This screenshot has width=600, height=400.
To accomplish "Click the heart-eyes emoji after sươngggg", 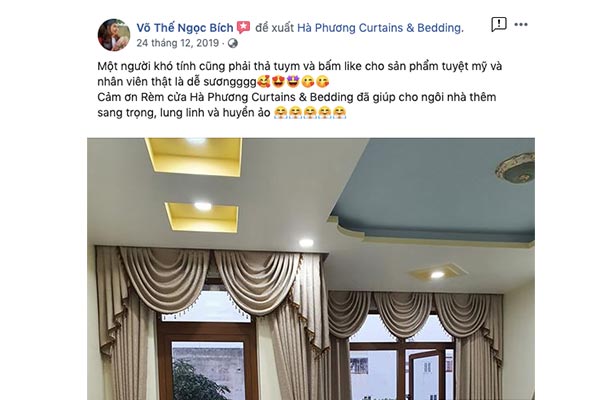I will pos(278,82).
